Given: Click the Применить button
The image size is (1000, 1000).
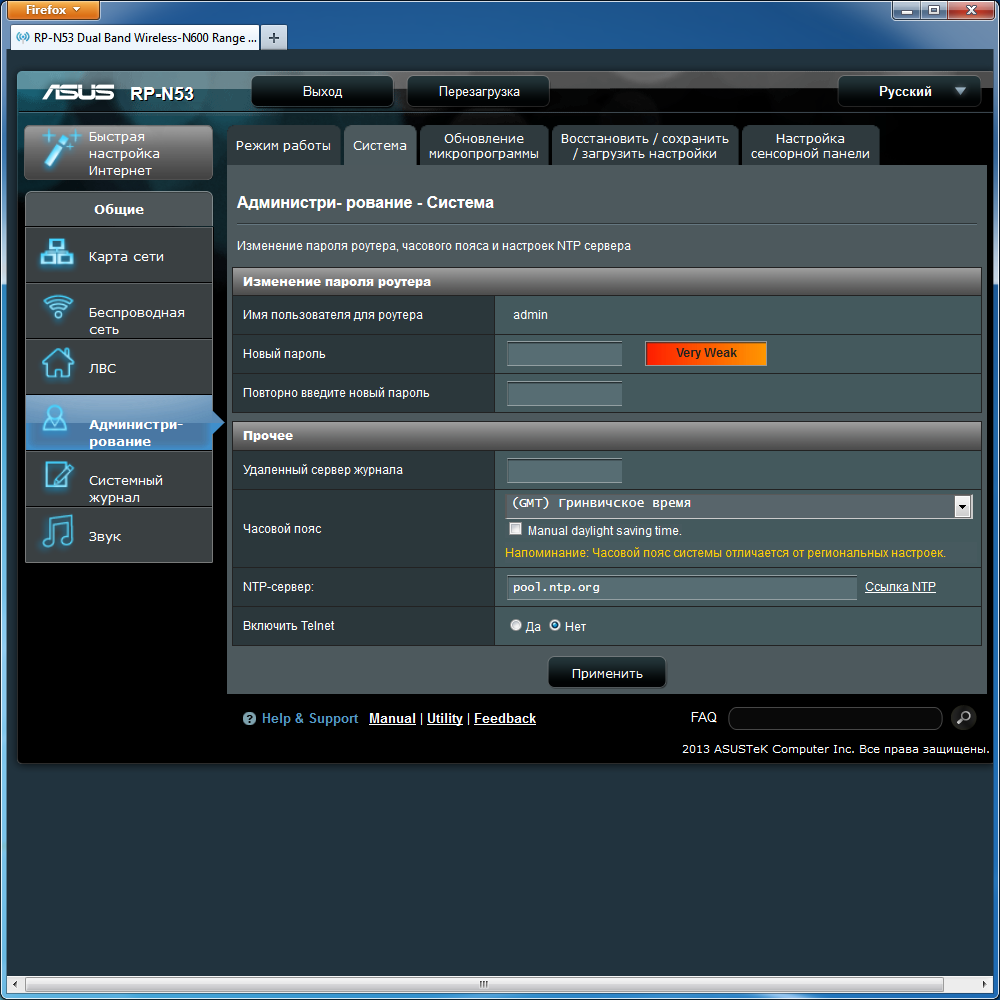Looking at the screenshot, I should tap(607, 673).
